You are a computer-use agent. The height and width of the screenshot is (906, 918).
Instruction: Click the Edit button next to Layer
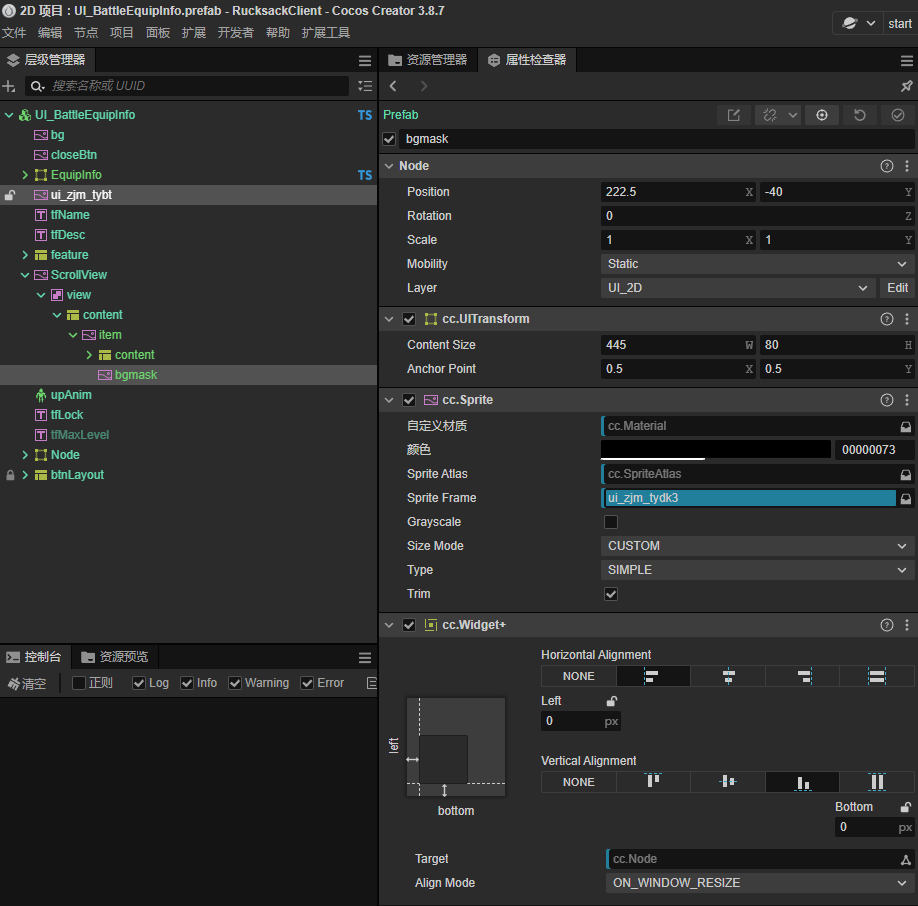coord(897,288)
